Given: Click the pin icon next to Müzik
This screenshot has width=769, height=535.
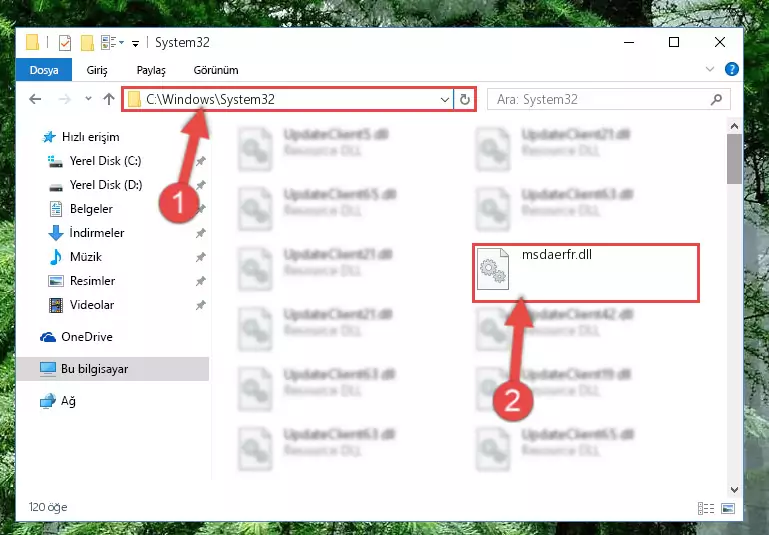Looking at the screenshot, I should [x=201, y=257].
